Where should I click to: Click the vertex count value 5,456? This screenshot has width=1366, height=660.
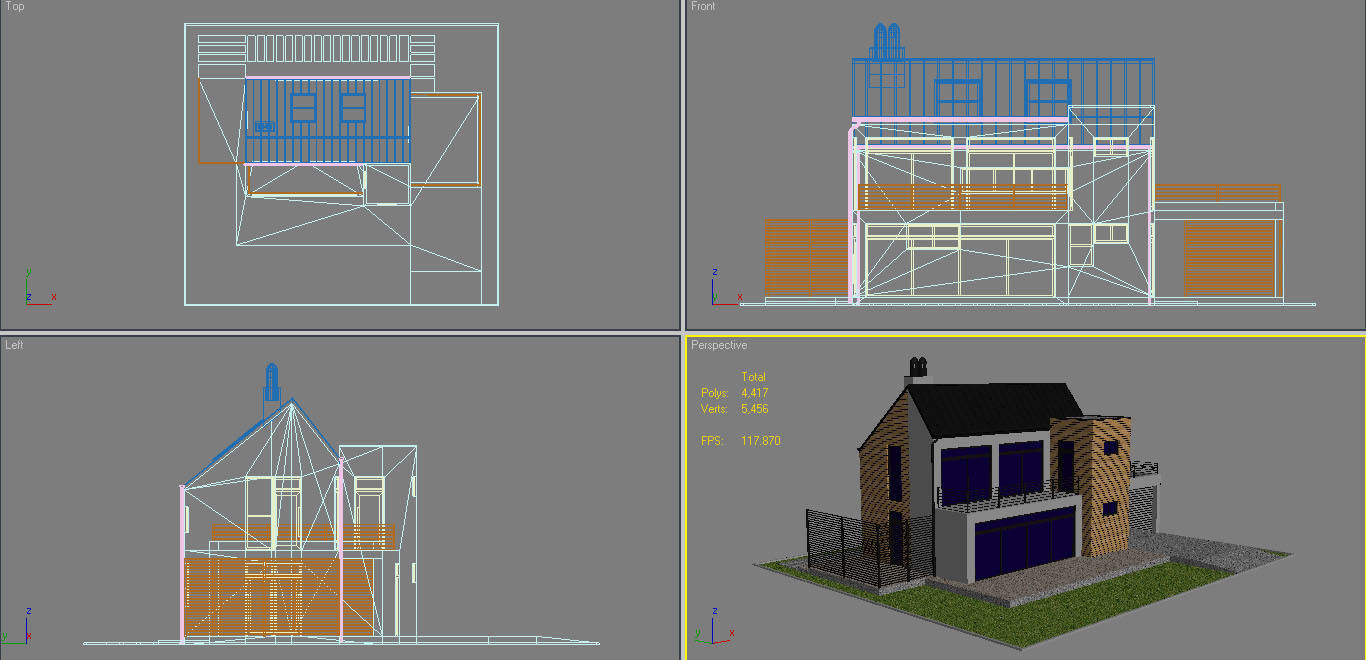pyautogui.click(x=755, y=409)
